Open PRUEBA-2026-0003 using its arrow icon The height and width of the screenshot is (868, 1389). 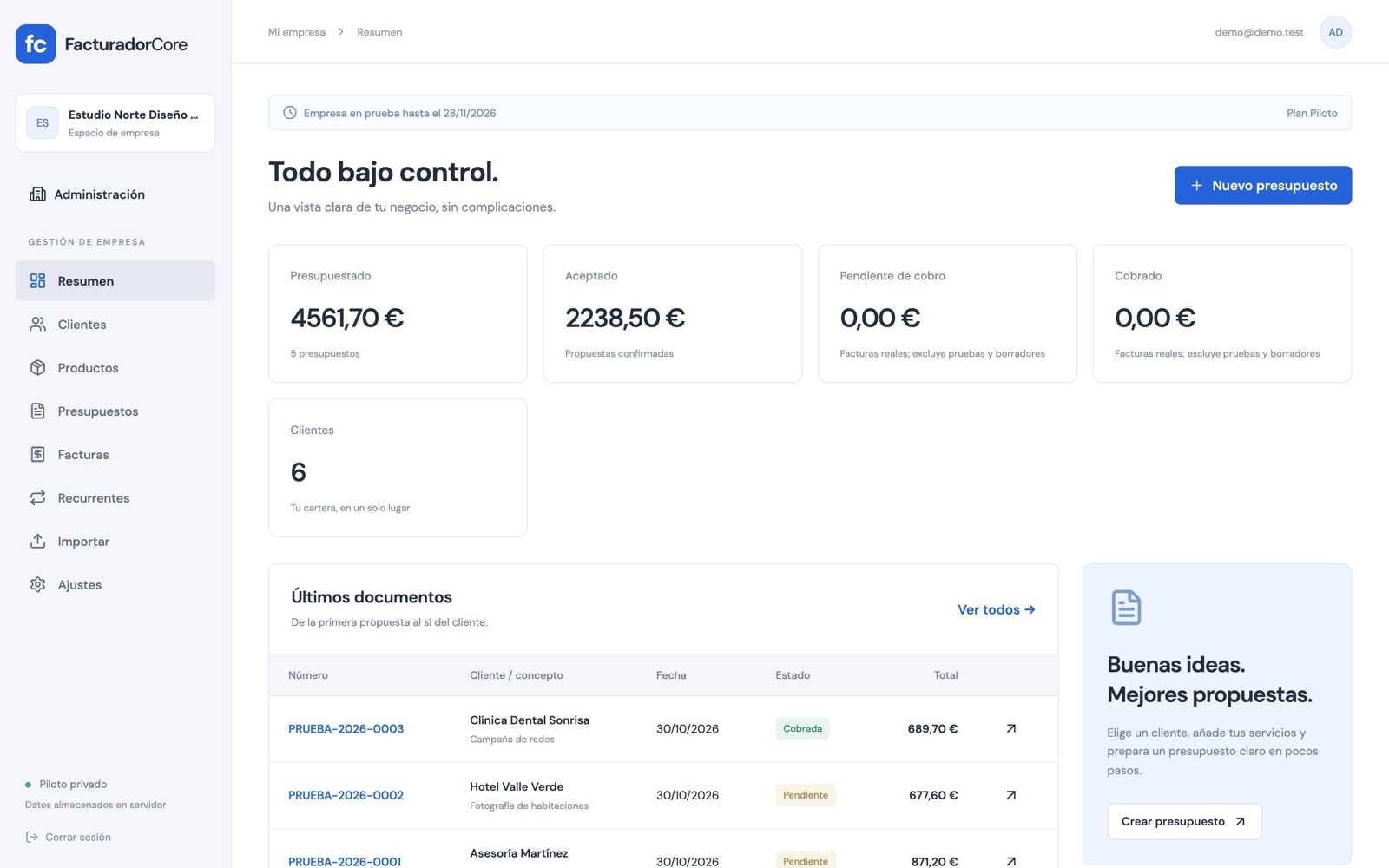click(x=1010, y=729)
